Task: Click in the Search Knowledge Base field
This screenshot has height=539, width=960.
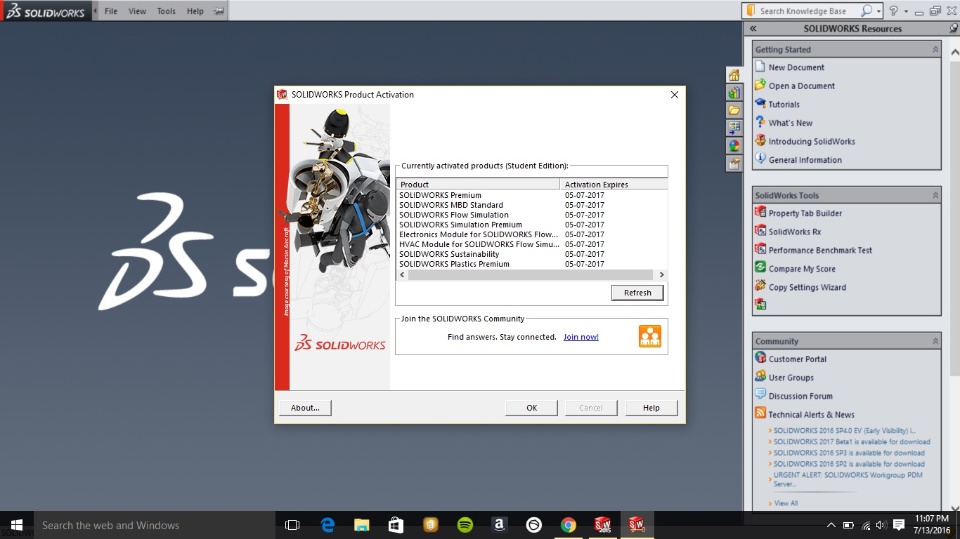Action: pos(807,11)
